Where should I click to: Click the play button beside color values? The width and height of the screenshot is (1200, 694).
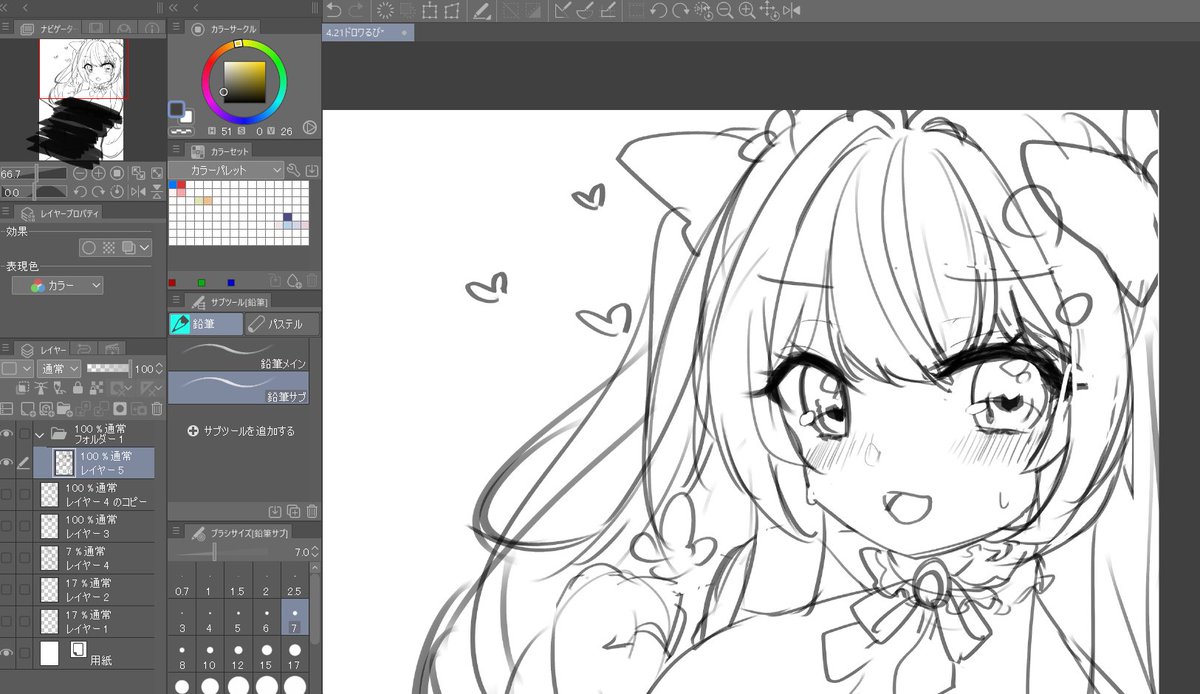(x=310, y=127)
